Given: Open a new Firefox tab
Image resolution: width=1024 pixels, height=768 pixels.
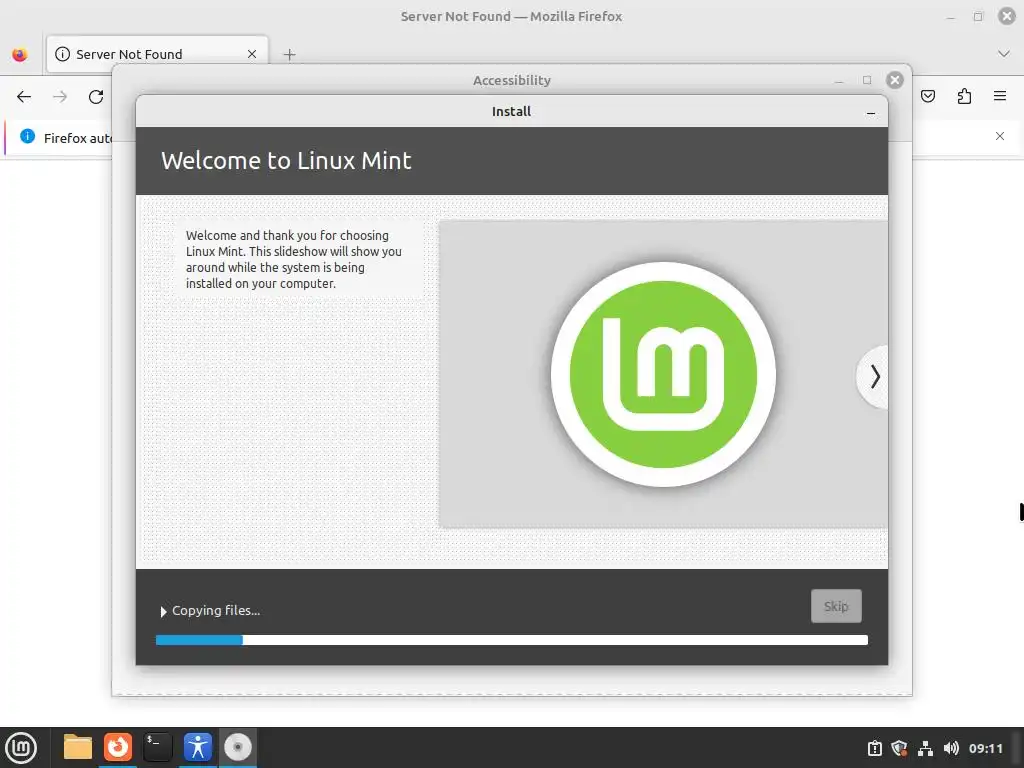Looking at the screenshot, I should click(x=289, y=55).
